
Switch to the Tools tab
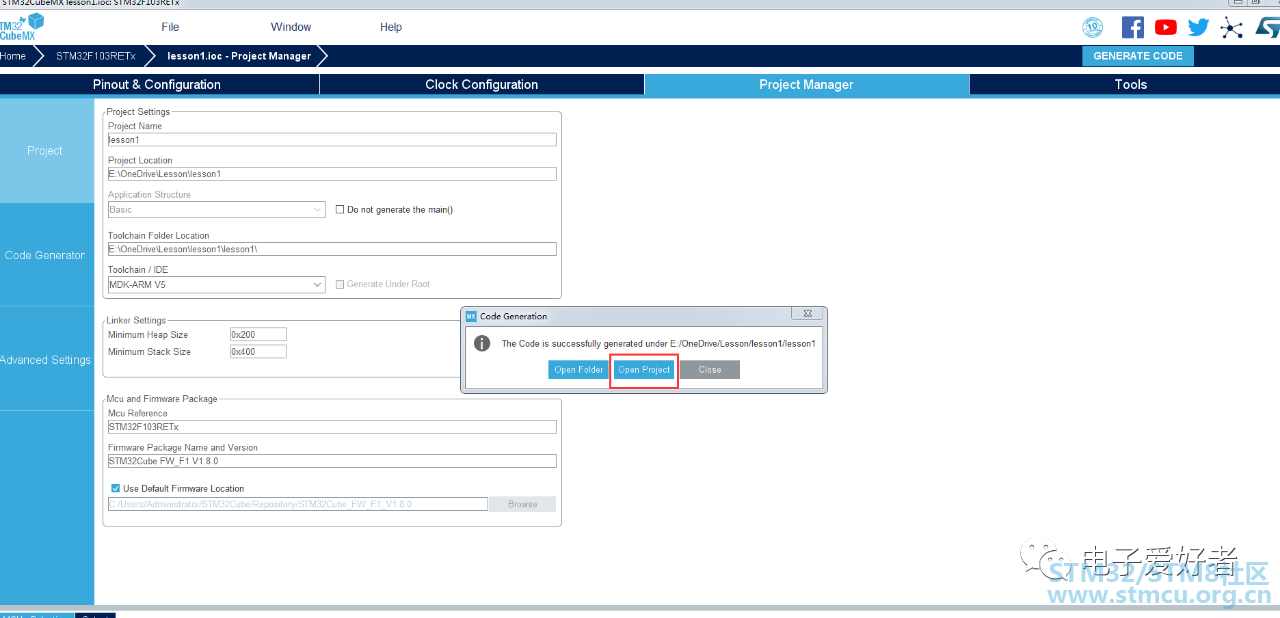(x=1130, y=85)
